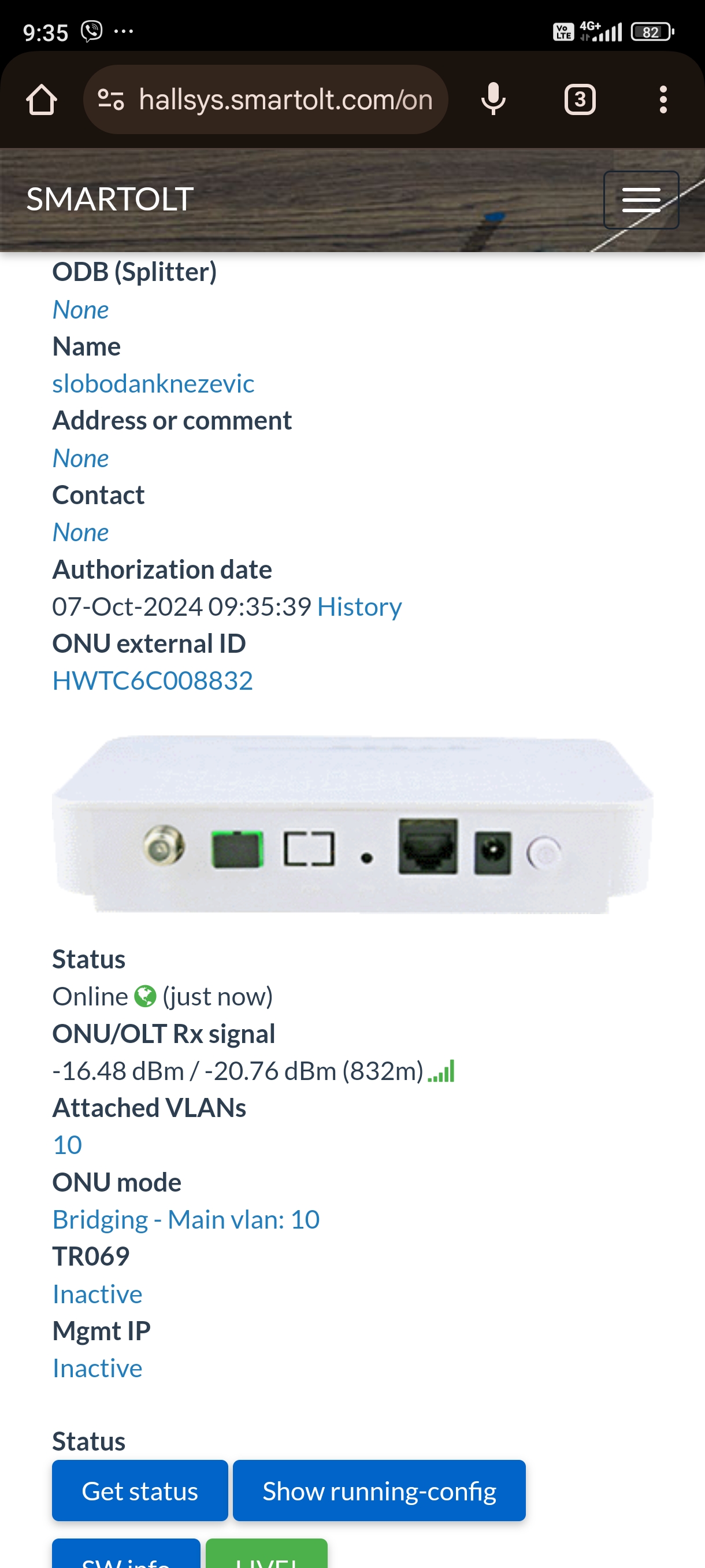Click the Show running-config button
705x1568 pixels.
click(x=379, y=1491)
